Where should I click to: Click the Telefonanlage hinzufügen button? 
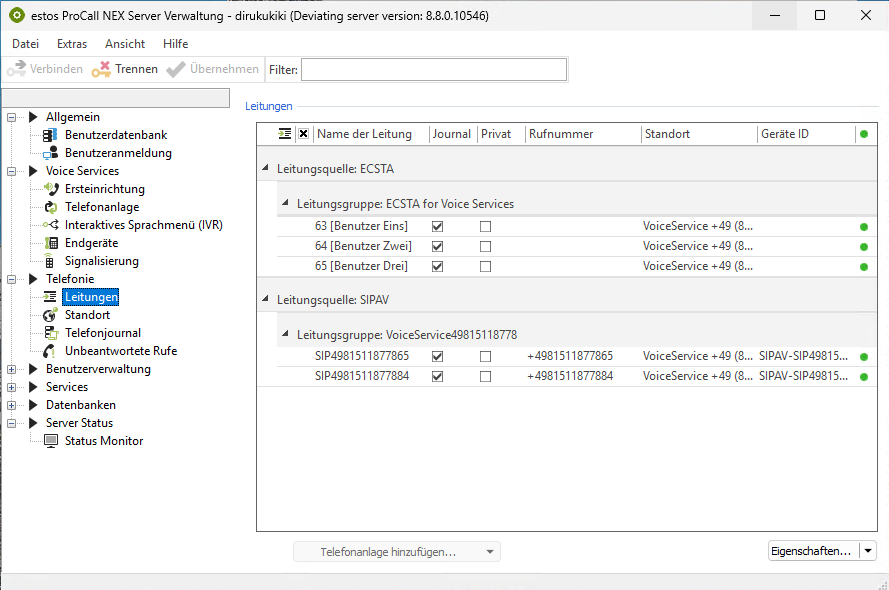tap(388, 552)
